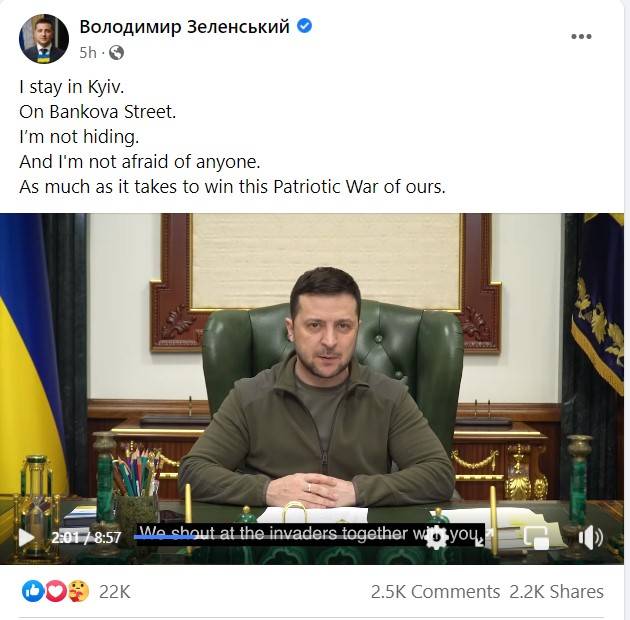Open the 5h post timestamp
Viewport: 630px width, 620px height.
(x=88, y=53)
